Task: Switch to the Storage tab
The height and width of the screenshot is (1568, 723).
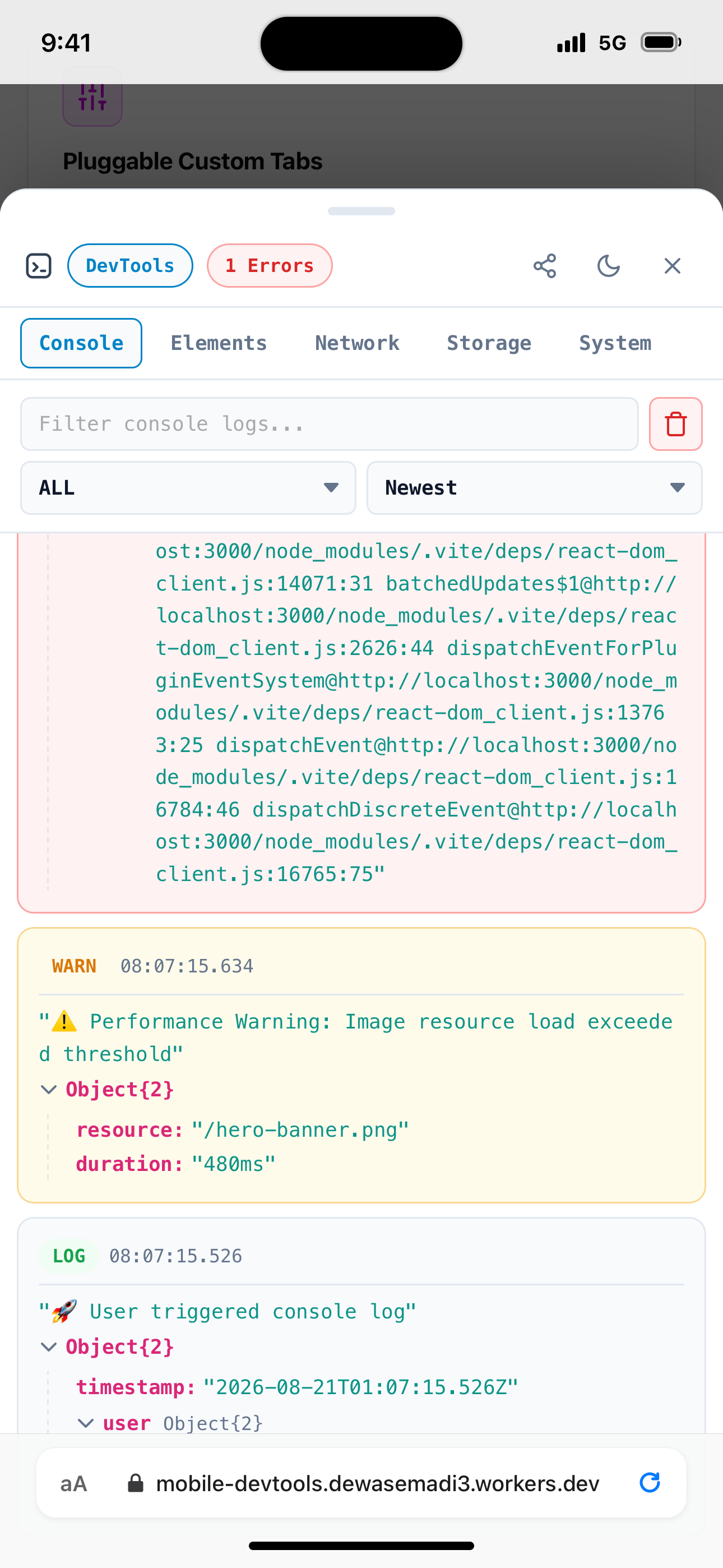Action: (489, 343)
